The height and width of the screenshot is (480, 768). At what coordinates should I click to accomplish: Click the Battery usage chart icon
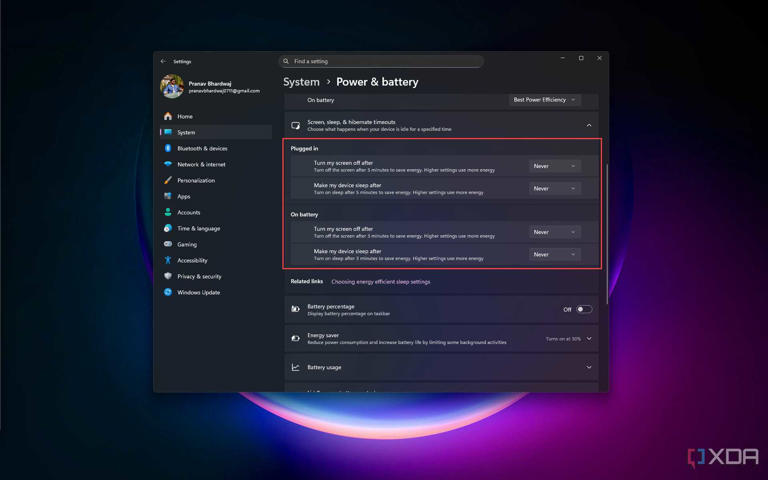coord(295,367)
